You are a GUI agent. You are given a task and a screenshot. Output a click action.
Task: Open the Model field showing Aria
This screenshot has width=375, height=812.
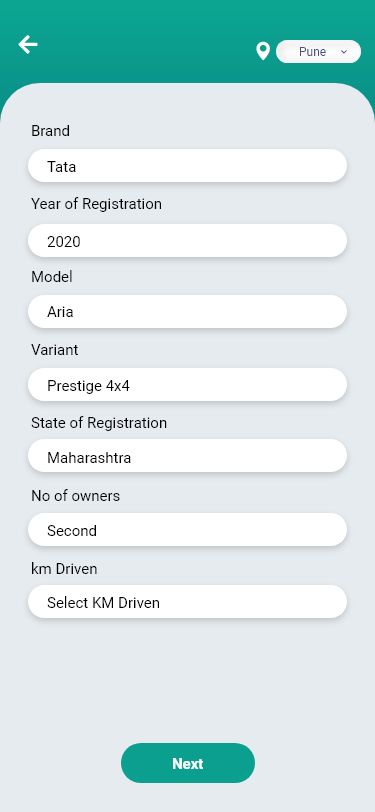point(188,312)
